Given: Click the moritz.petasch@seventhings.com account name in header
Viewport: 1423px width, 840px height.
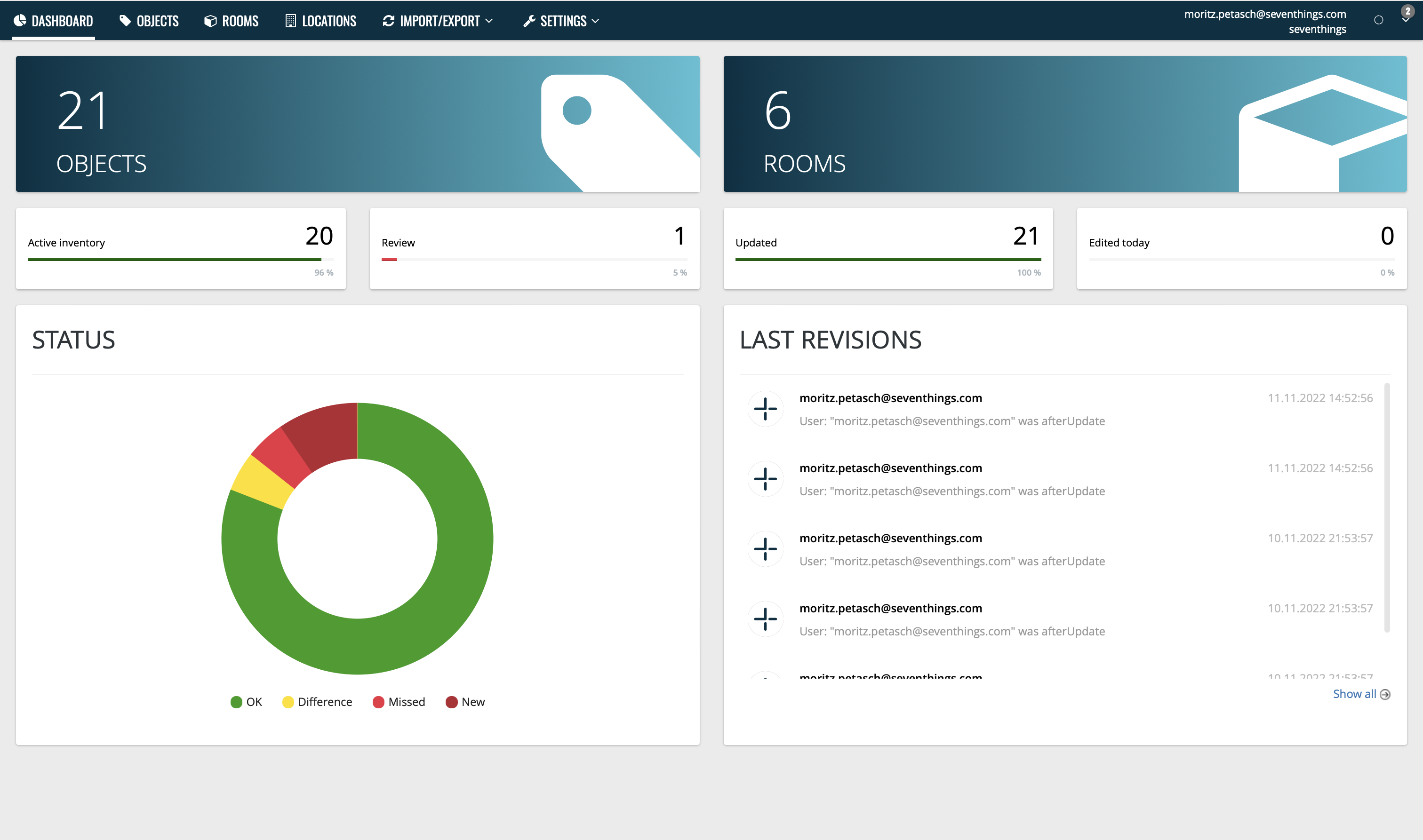Looking at the screenshot, I should tap(1264, 14).
